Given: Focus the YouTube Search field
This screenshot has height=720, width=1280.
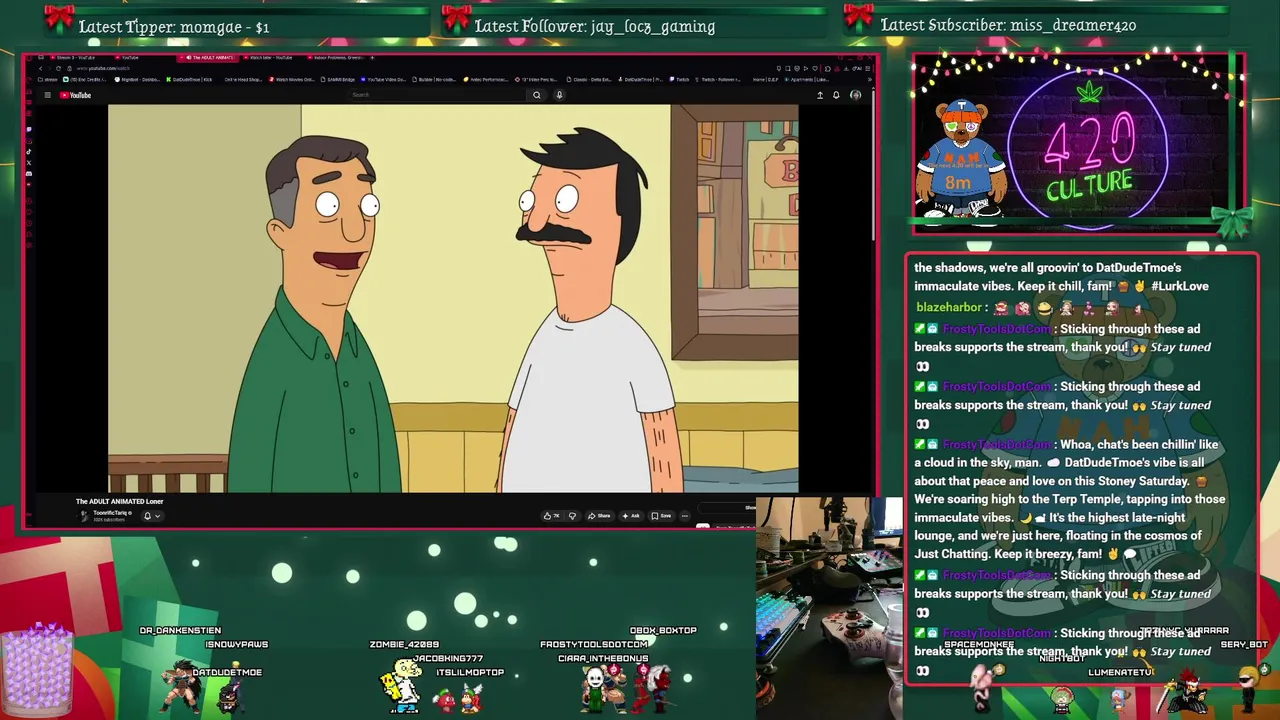Looking at the screenshot, I should (435, 95).
